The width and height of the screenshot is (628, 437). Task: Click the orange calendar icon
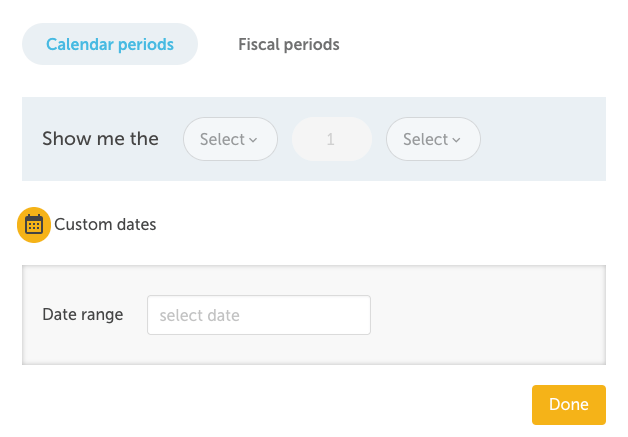pos(34,224)
